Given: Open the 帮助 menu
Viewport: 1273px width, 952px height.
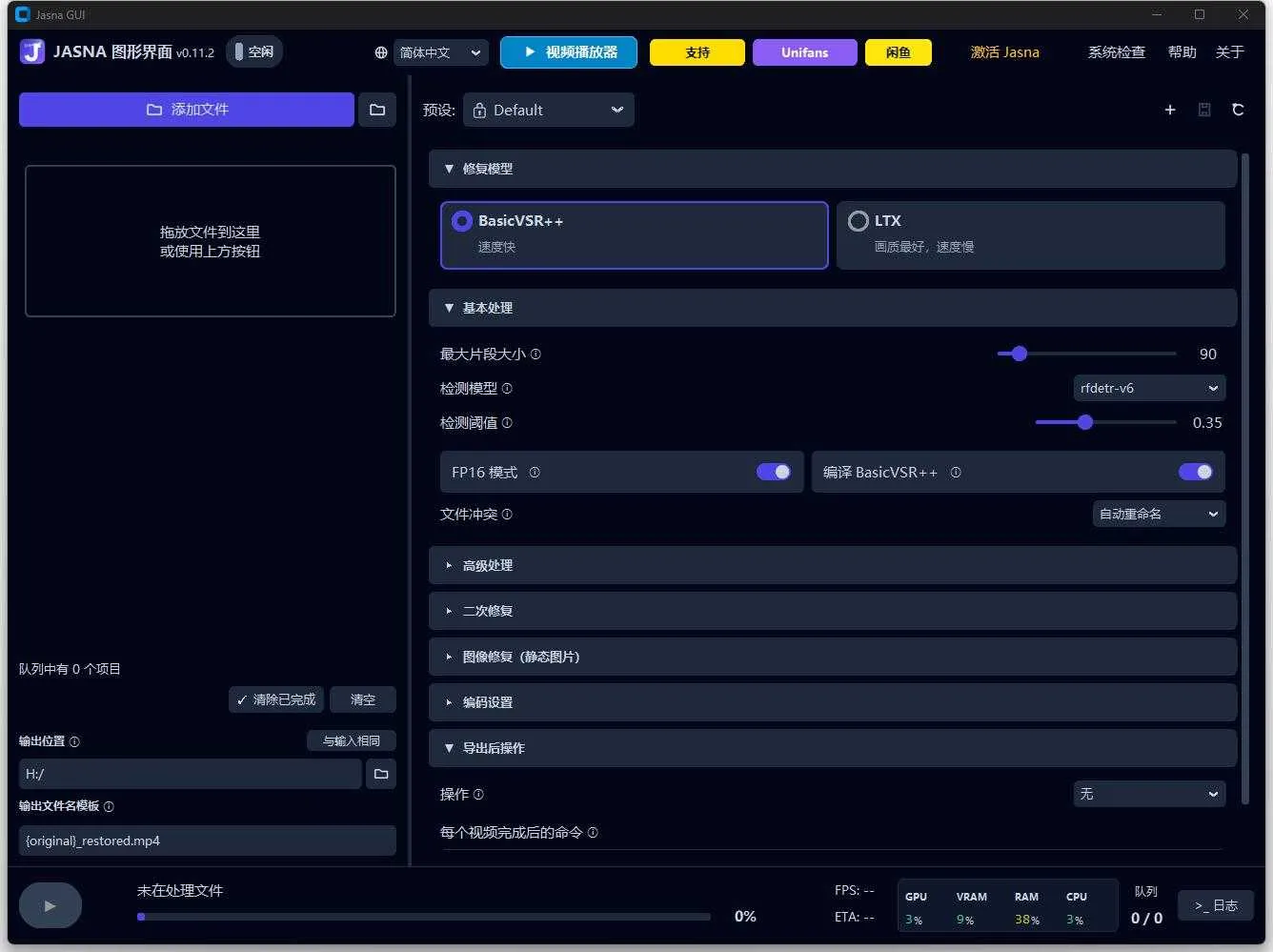Looking at the screenshot, I should point(1182,52).
